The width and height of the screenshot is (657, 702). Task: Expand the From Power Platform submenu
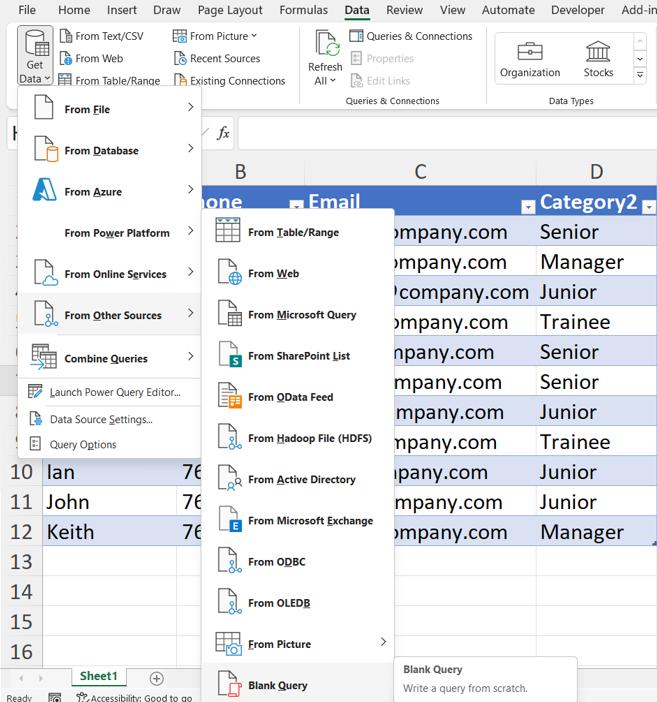point(109,232)
